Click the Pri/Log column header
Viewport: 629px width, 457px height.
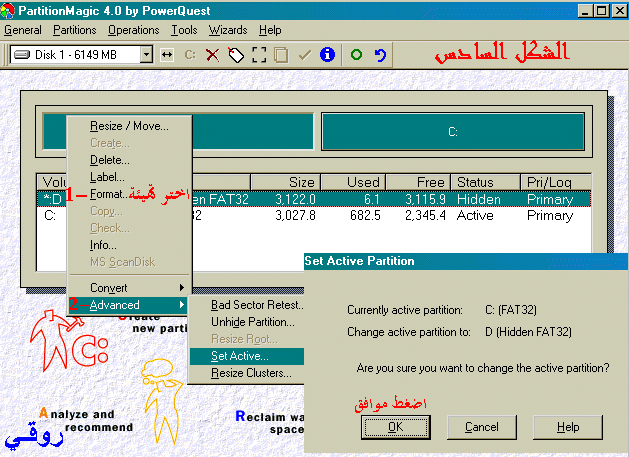point(556,182)
